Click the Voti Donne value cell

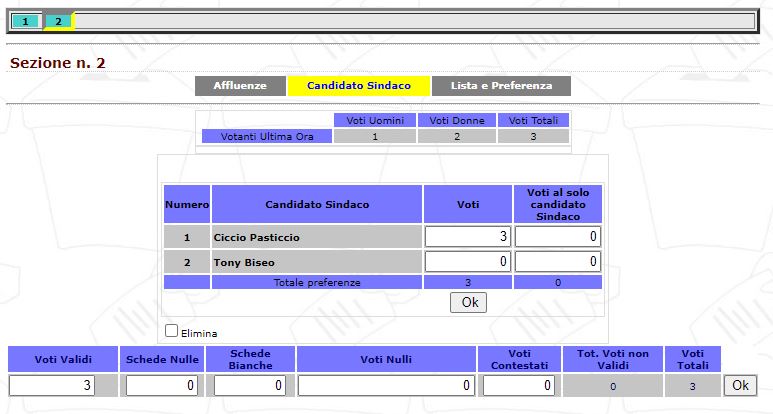456,136
